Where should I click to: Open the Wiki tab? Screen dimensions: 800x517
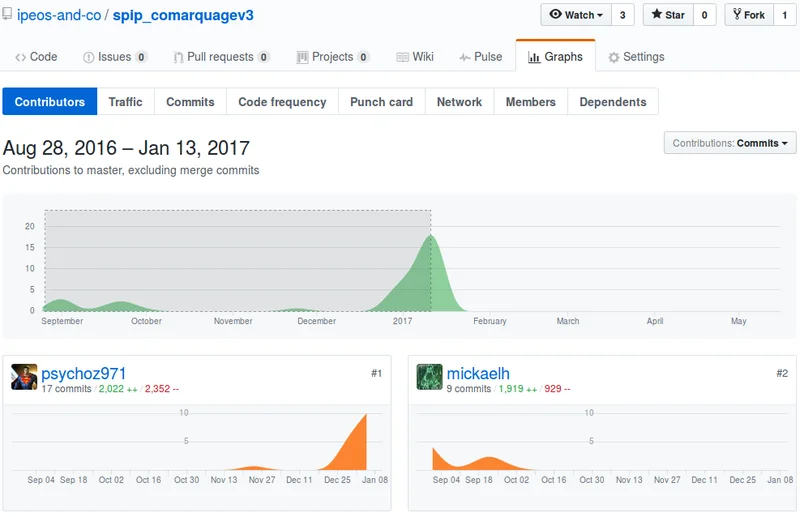coord(415,57)
